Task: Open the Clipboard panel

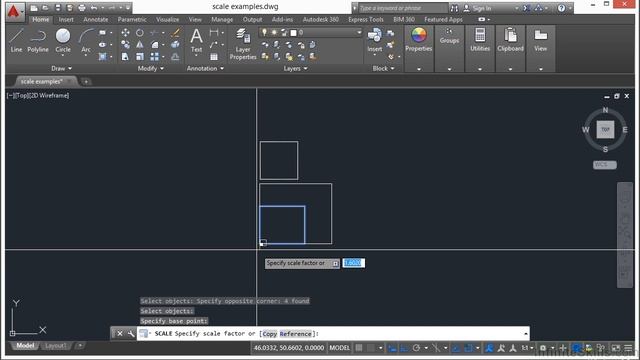Action: click(x=510, y=40)
